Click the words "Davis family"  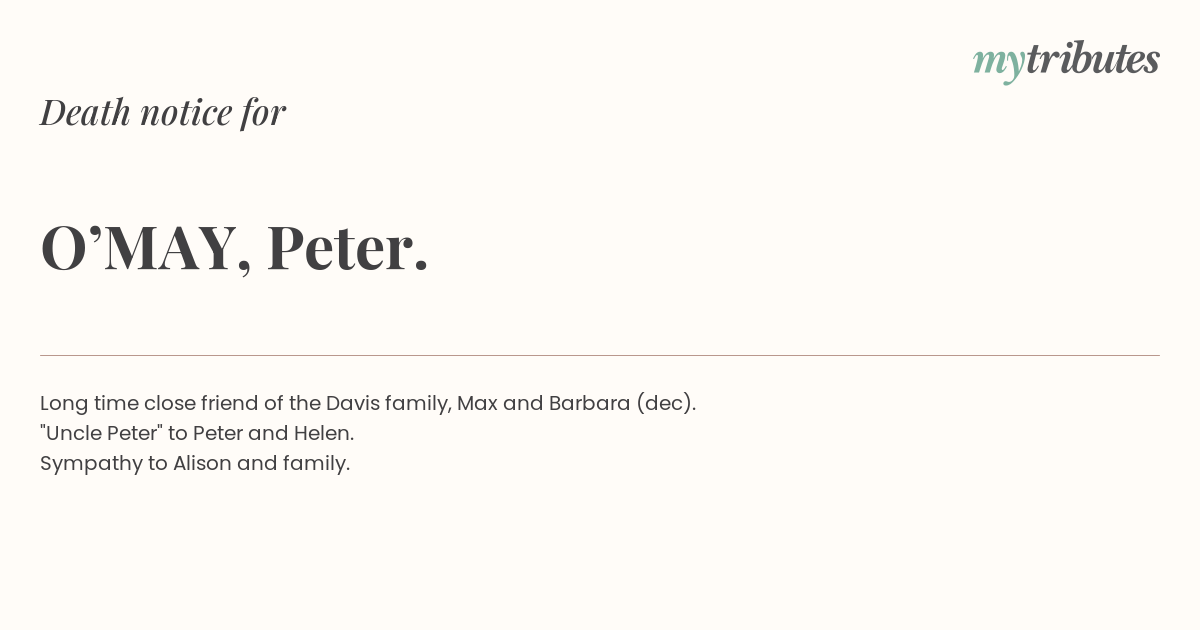(388, 403)
